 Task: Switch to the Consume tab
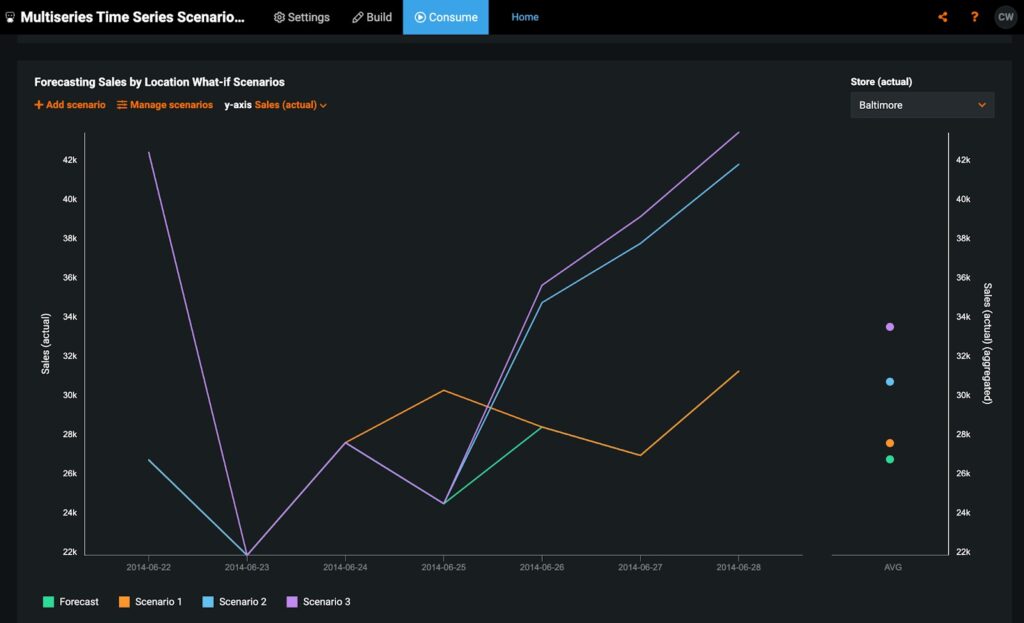445,17
